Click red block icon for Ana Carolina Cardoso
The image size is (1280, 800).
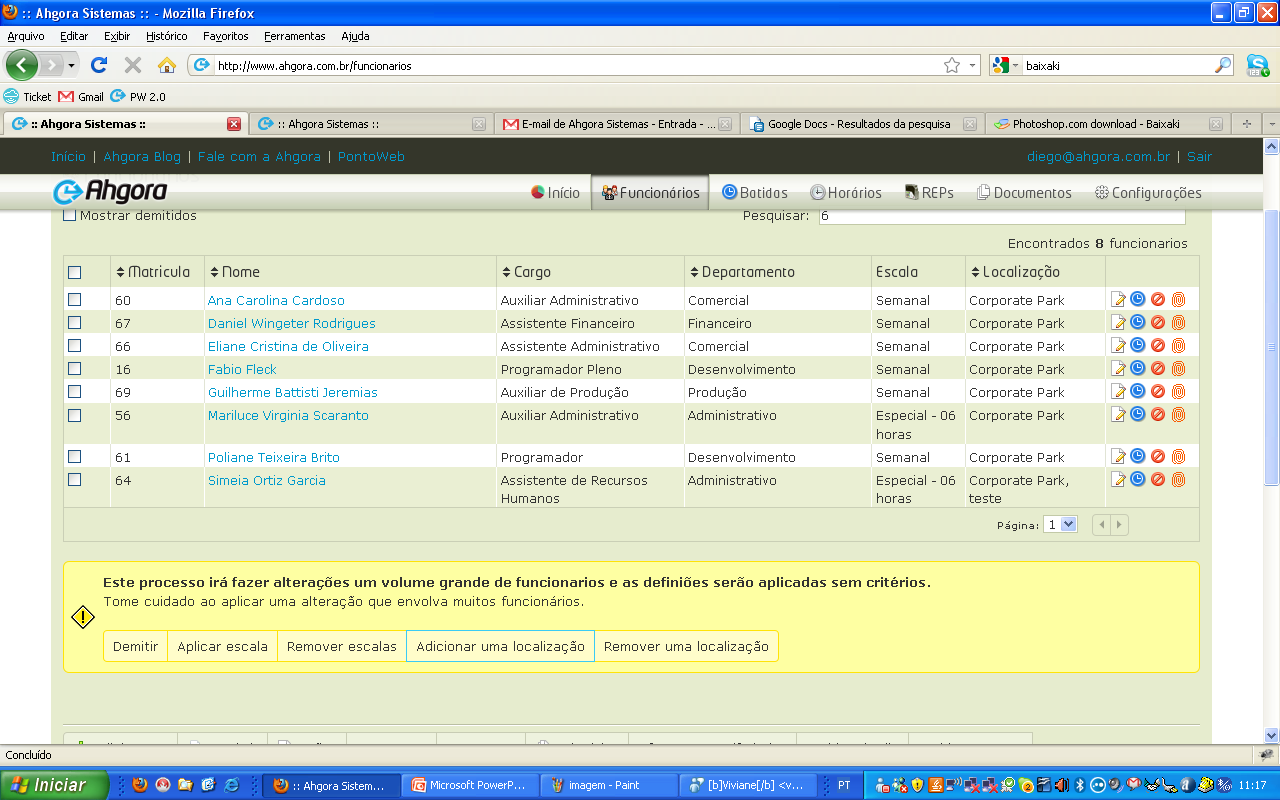tap(1158, 299)
